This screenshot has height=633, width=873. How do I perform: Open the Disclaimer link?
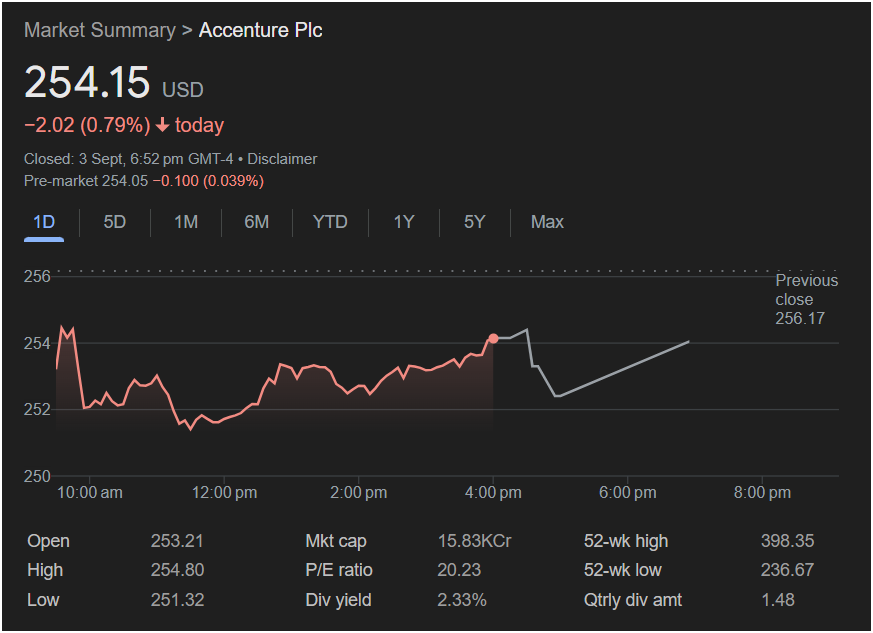click(282, 159)
